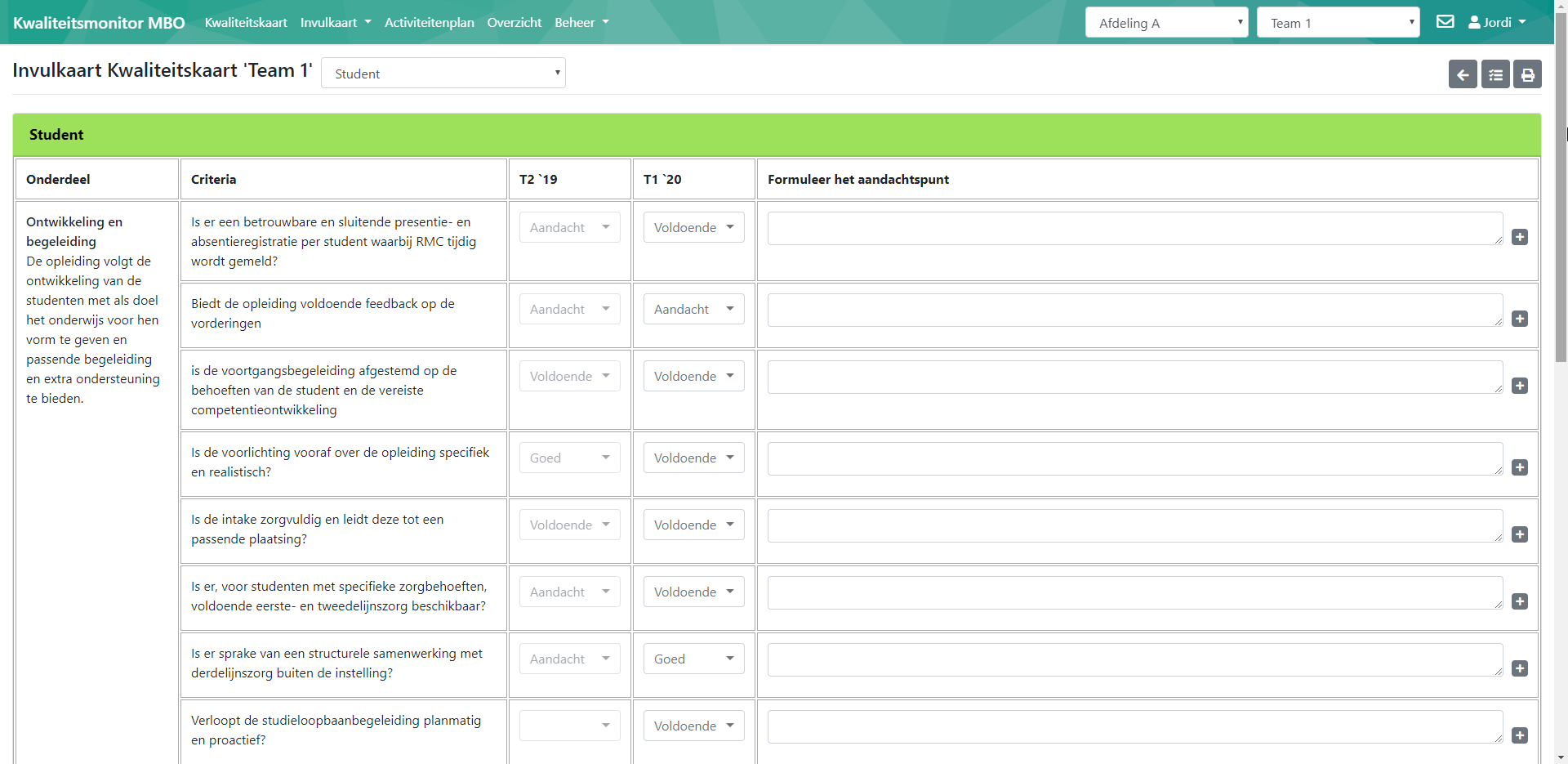Viewport: 1568px width, 764px height.
Task: Expand the Student category dropdown
Action: [443, 74]
